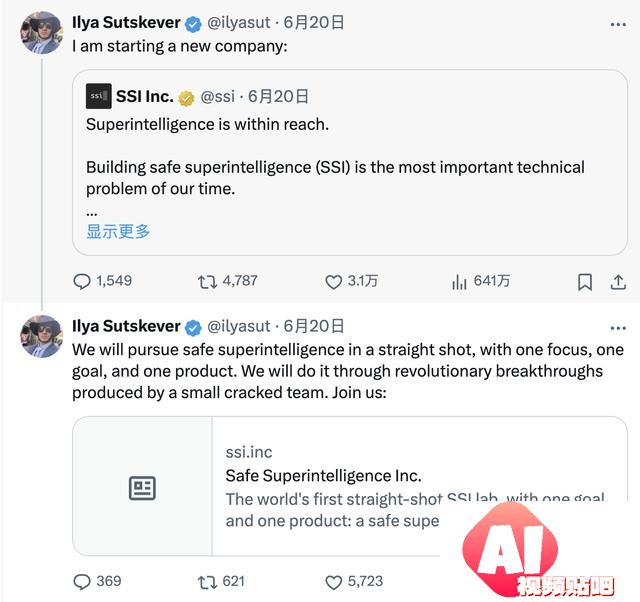Click the article icon on link preview
Image resolution: width=640 pixels, height=602 pixels.
tap(142, 488)
